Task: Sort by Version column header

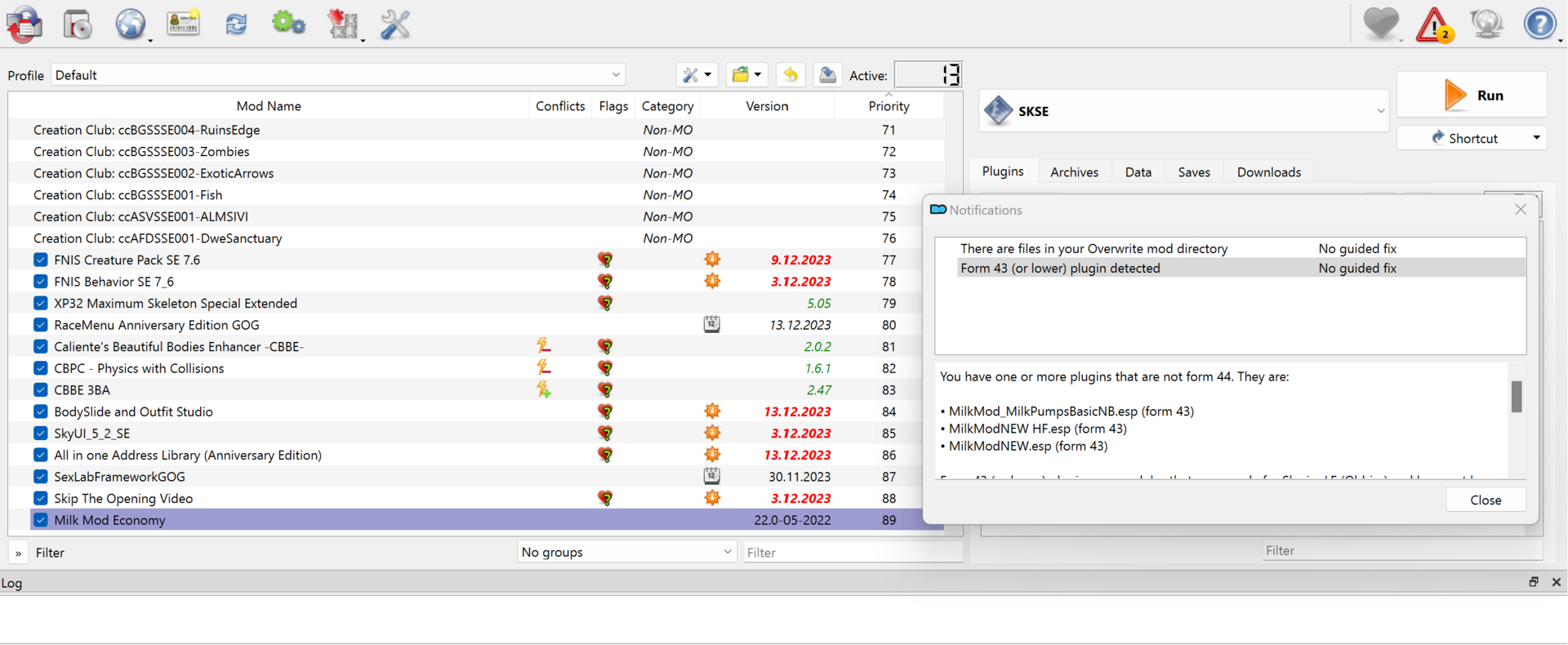Action: tap(767, 106)
